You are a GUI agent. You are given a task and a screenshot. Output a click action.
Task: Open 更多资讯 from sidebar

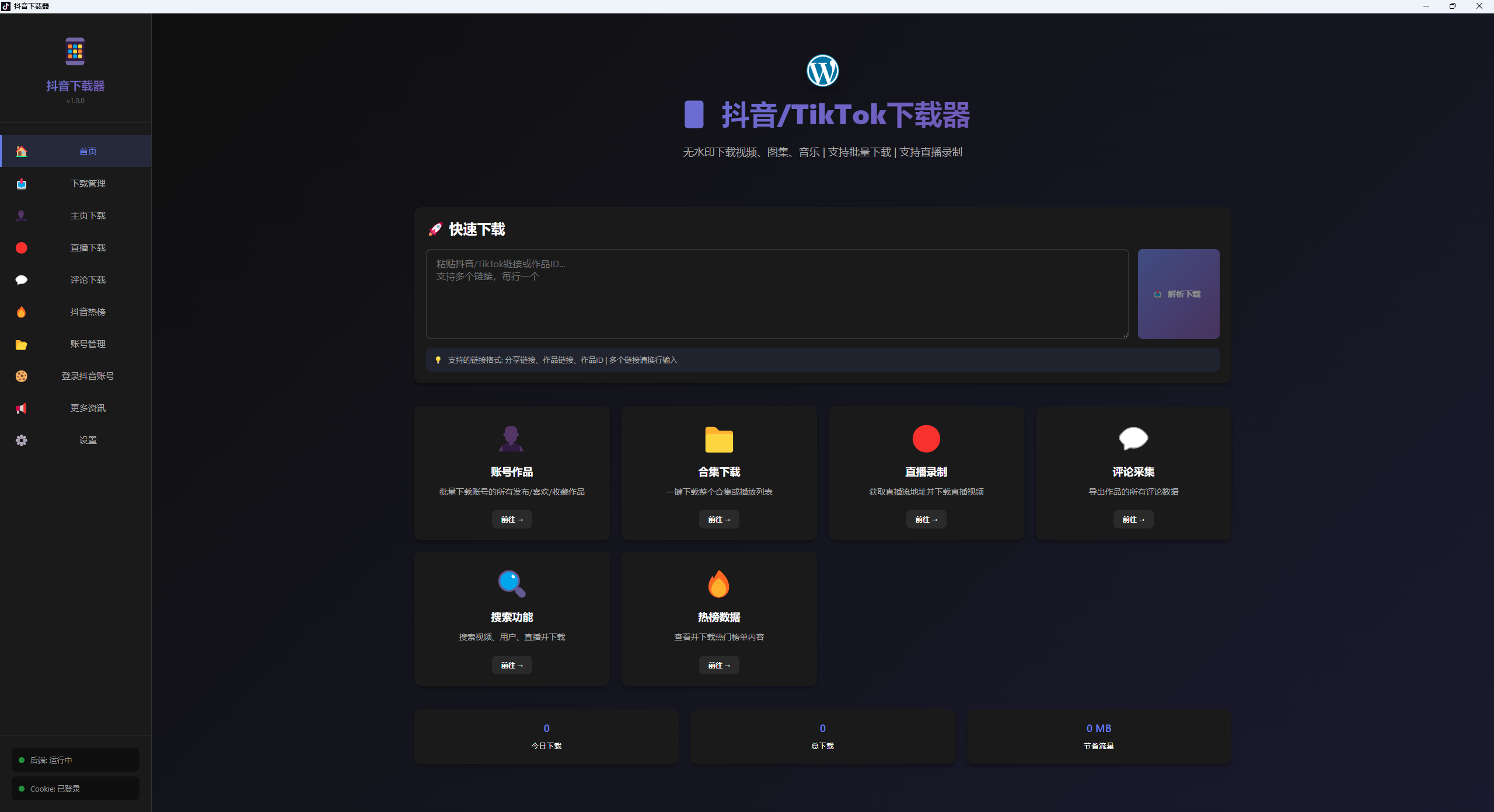point(76,408)
